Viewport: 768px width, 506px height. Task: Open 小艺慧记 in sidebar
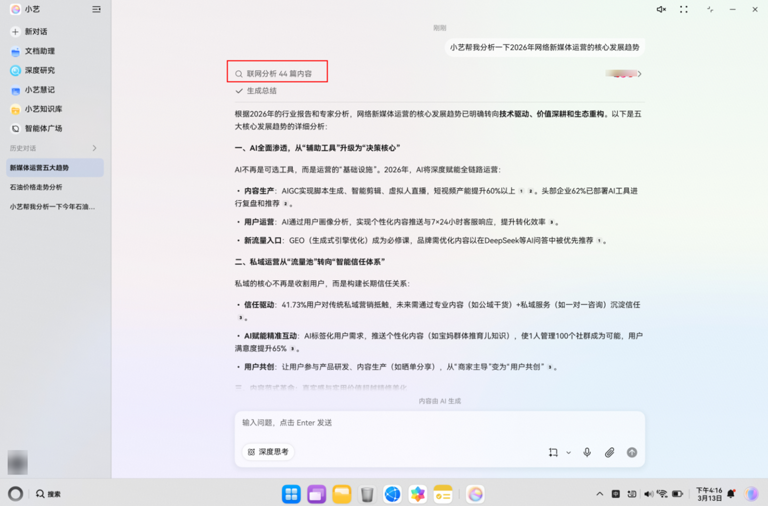(33, 90)
